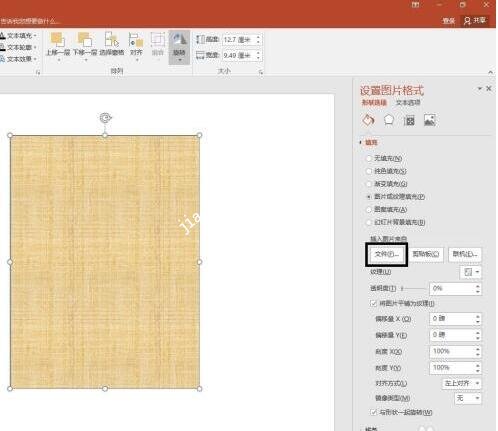Click the Sign in (登录) link
The image size is (498, 431).
coord(448,21)
